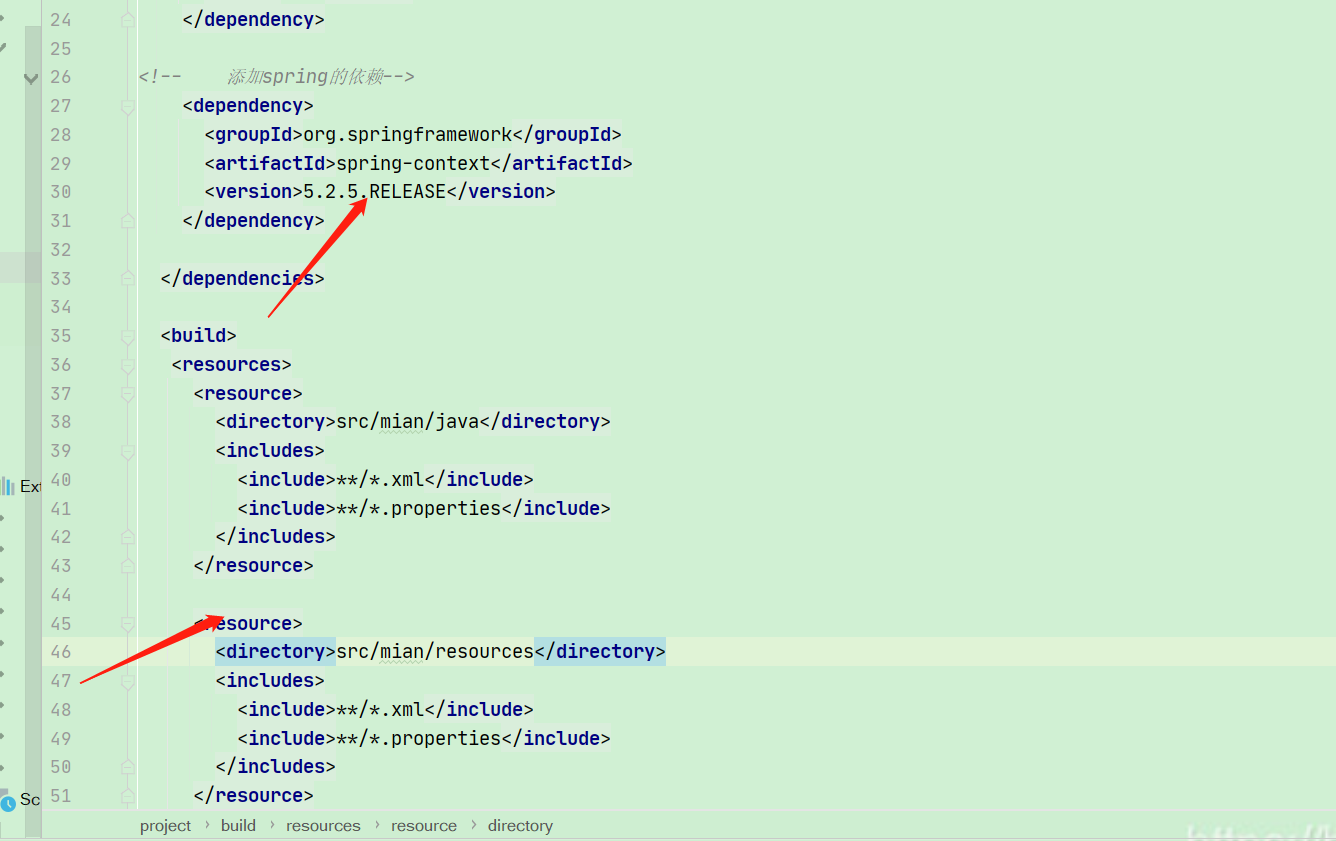
Task: Select the resources breadcrumb
Action: (x=323, y=826)
